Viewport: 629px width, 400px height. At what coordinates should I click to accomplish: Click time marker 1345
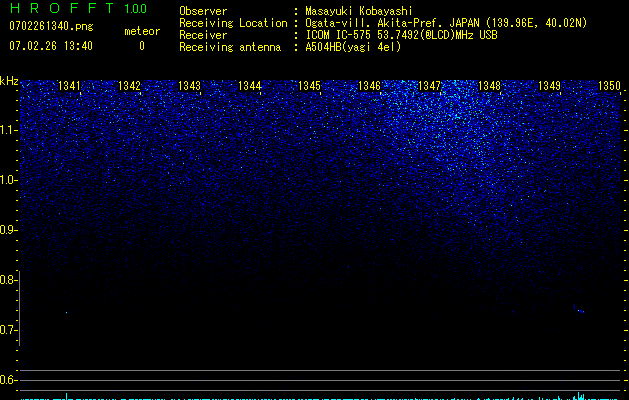click(x=309, y=85)
